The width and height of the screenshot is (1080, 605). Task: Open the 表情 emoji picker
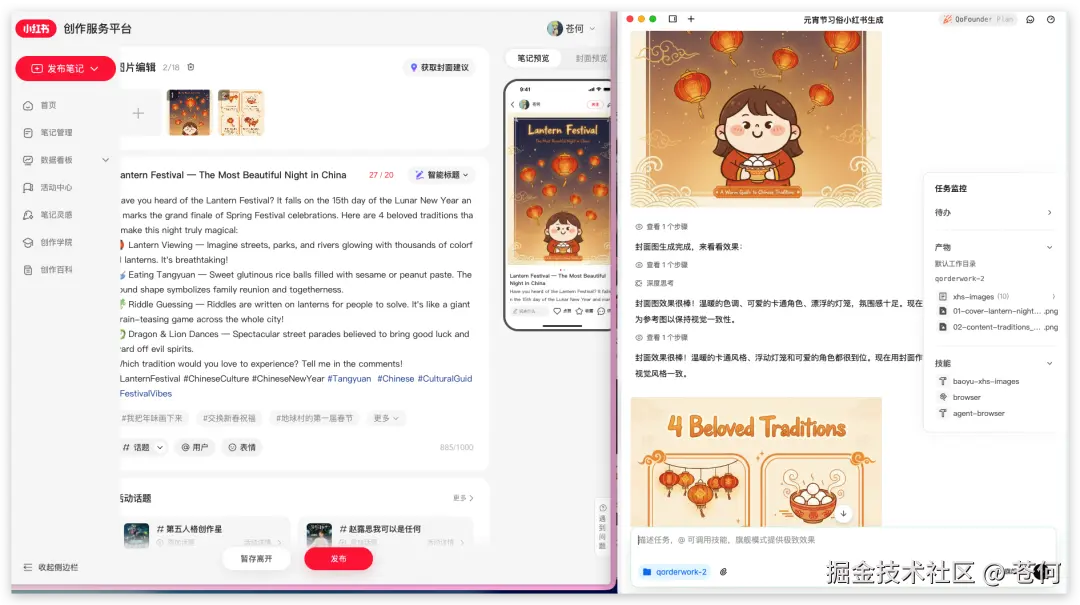[x=242, y=447]
